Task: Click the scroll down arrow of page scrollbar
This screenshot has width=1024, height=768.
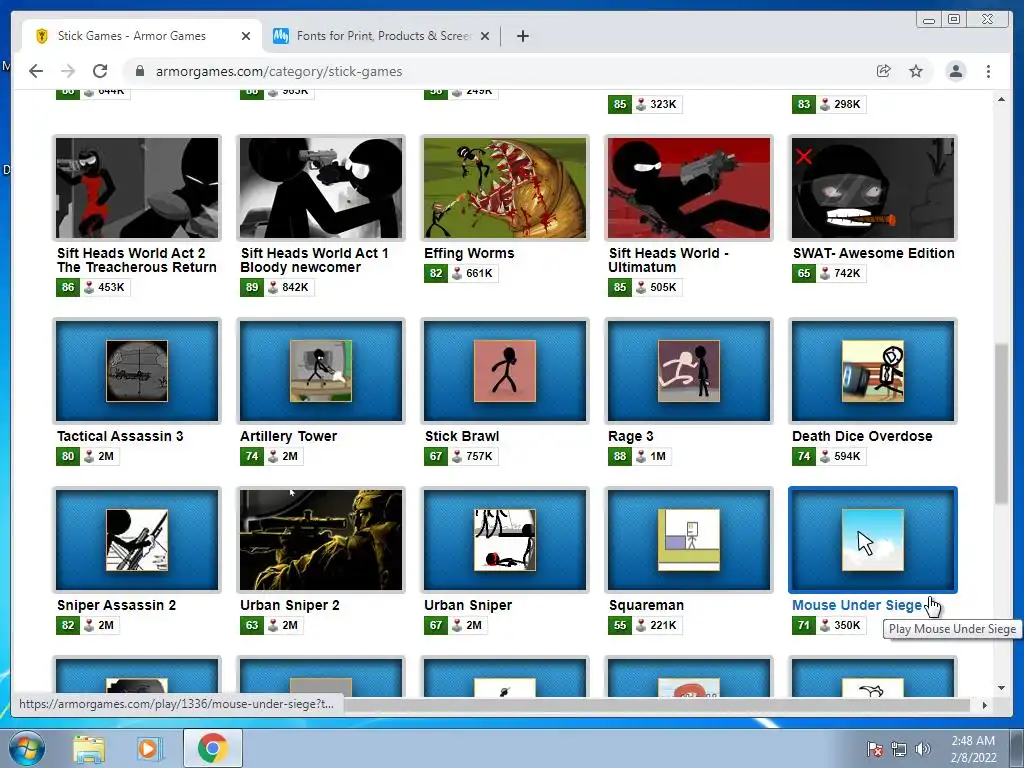Action: [1001, 688]
